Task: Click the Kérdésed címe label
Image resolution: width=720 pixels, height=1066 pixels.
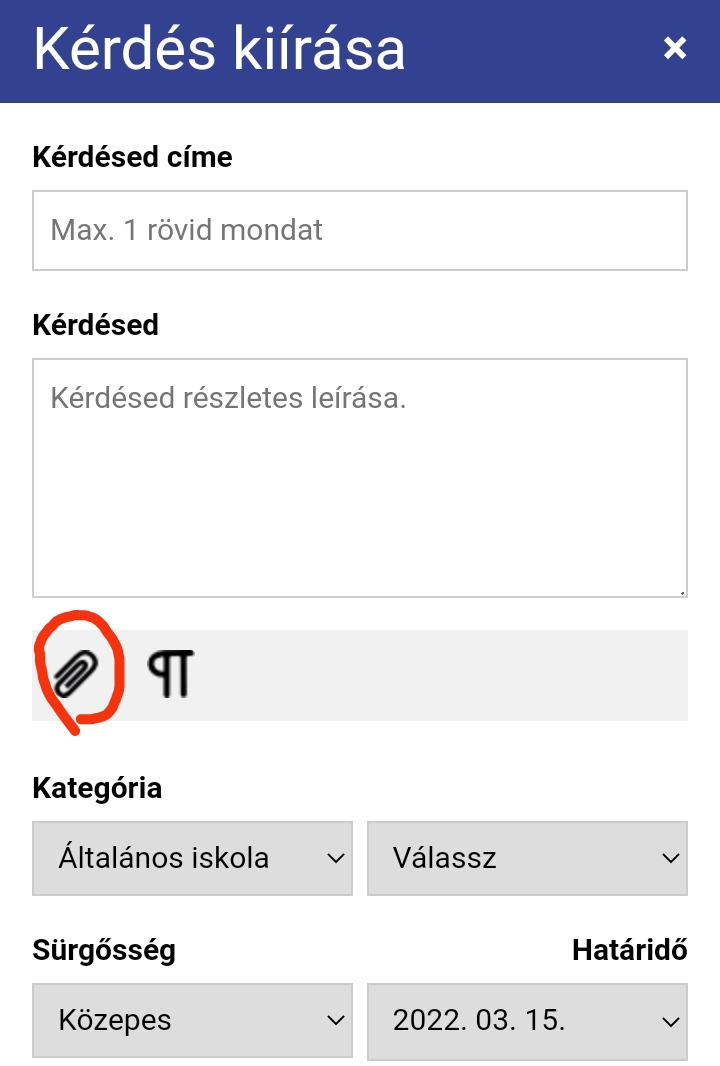Action: pyautogui.click(x=132, y=157)
